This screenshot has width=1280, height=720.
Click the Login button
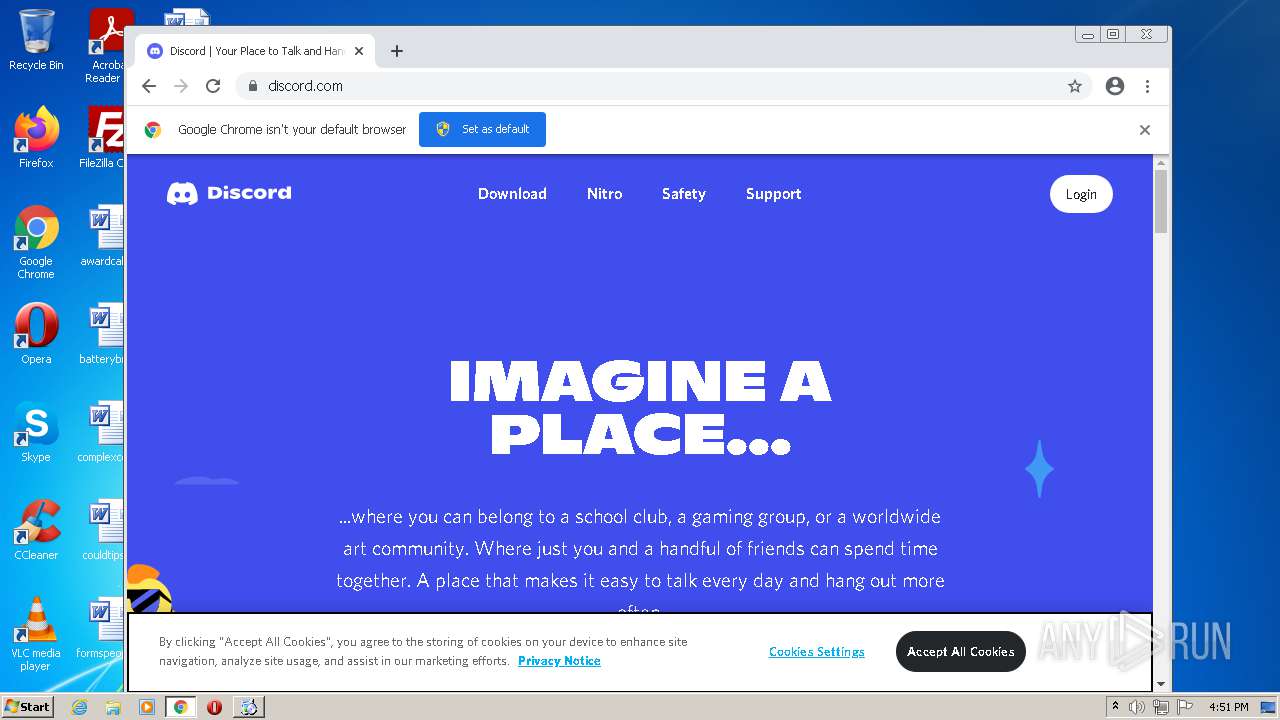1081,194
